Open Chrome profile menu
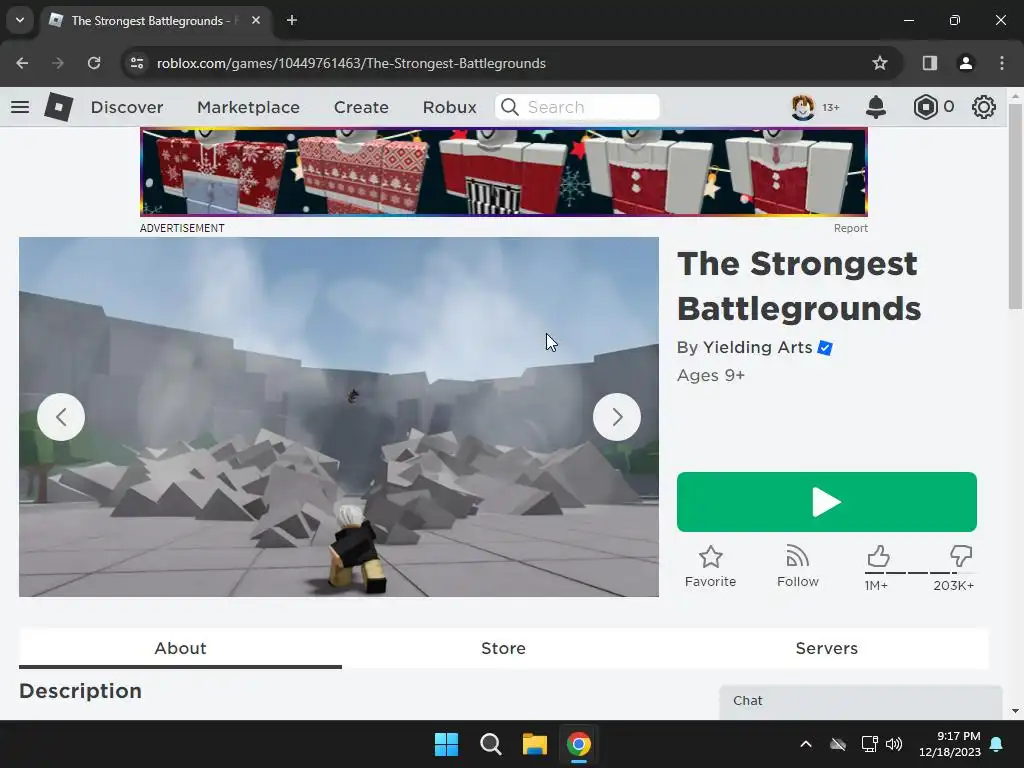 point(965,63)
